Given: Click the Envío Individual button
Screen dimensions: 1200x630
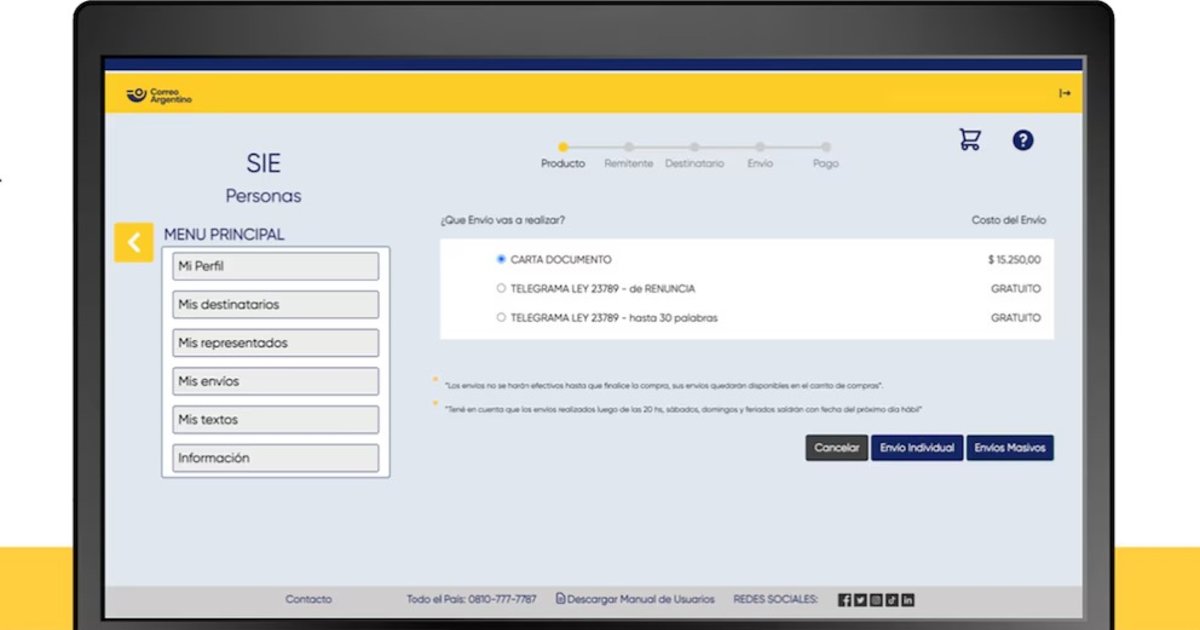Looking at the screenshot, I should [916, 448].
